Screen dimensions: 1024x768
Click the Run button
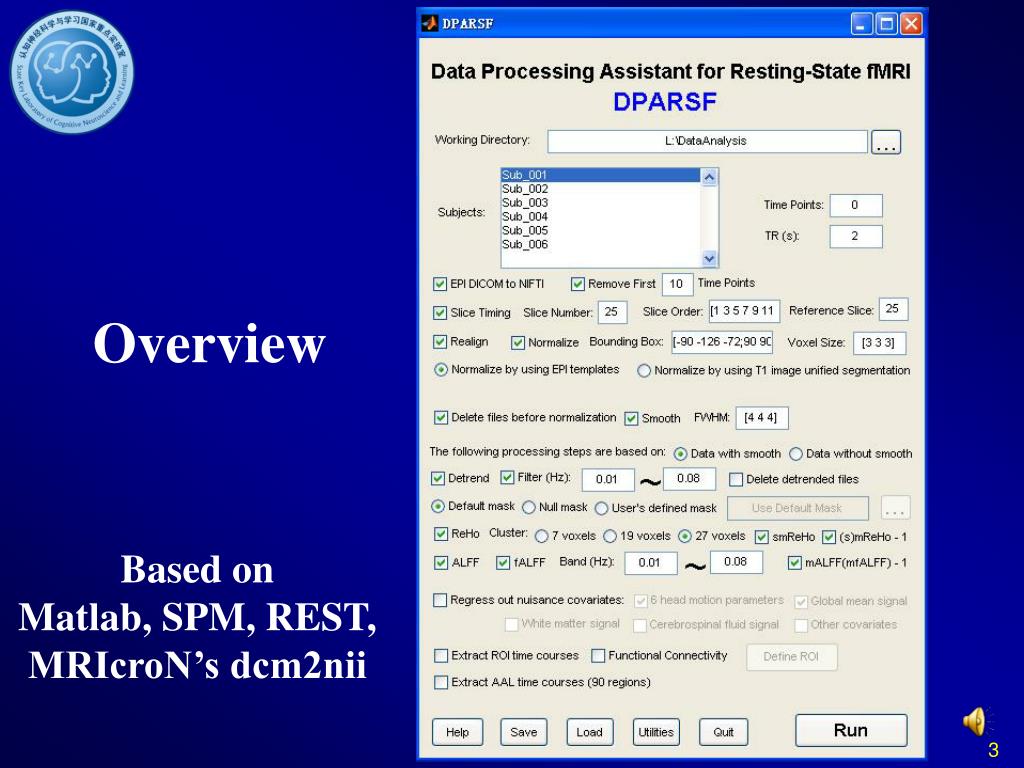tap(852, 730)
